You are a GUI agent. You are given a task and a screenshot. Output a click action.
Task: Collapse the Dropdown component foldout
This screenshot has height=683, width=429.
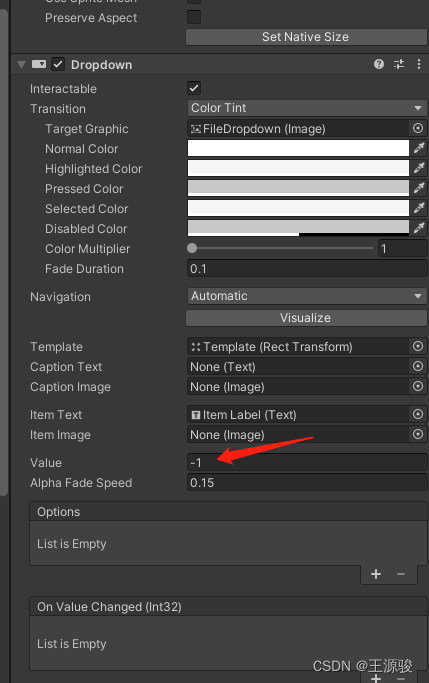point(21,65)
